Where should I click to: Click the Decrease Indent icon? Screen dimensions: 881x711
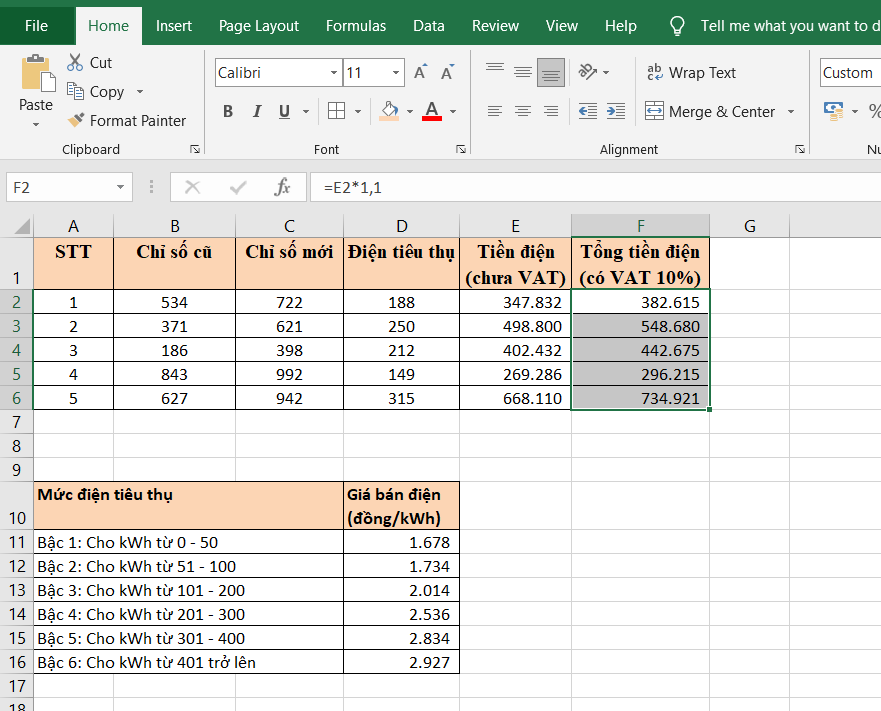coord(588,111)
